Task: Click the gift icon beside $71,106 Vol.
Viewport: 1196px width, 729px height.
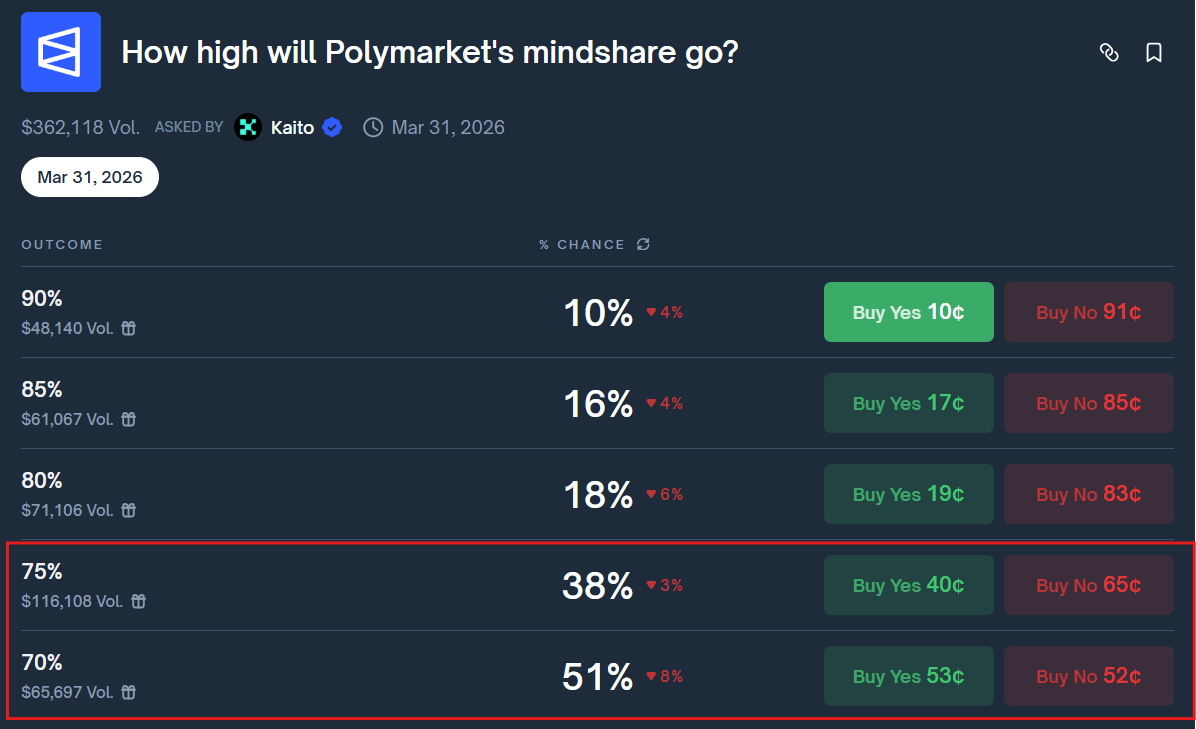Action: [x=128, y=510]
